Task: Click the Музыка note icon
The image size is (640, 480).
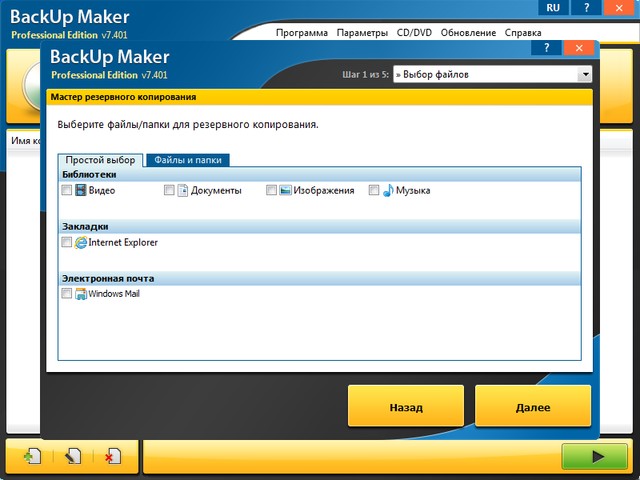Action: click(388, 190)
